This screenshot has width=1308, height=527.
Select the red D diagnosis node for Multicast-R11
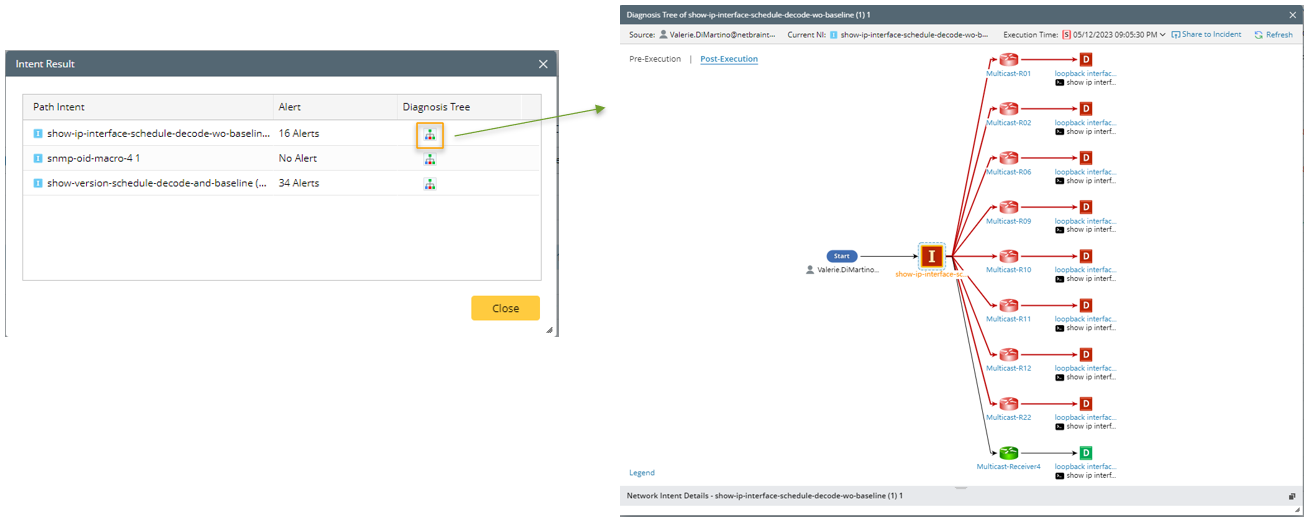[1085, 305]
